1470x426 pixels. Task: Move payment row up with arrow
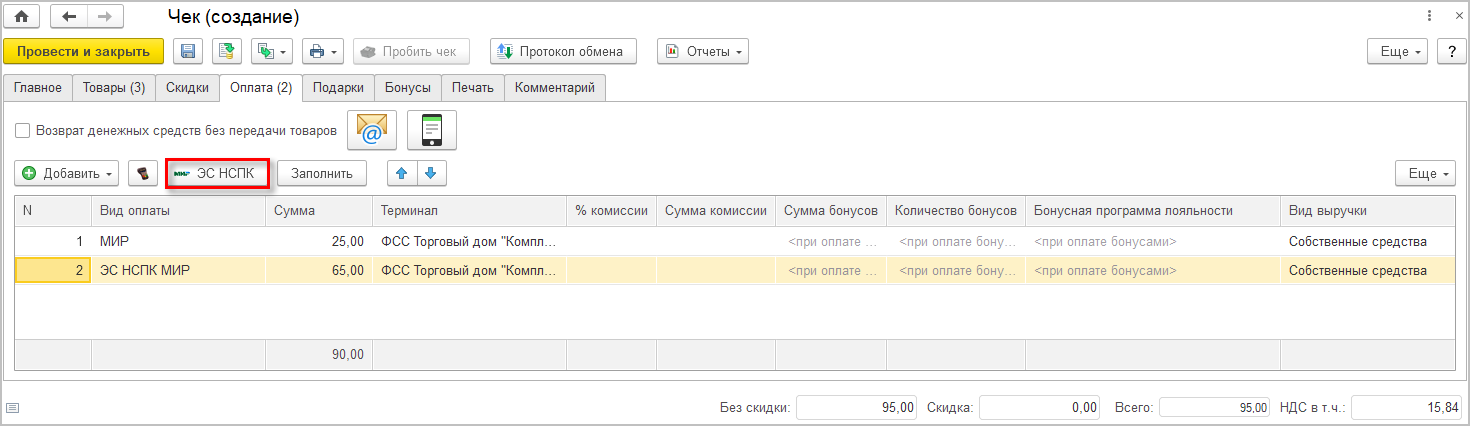click(402, 173)
